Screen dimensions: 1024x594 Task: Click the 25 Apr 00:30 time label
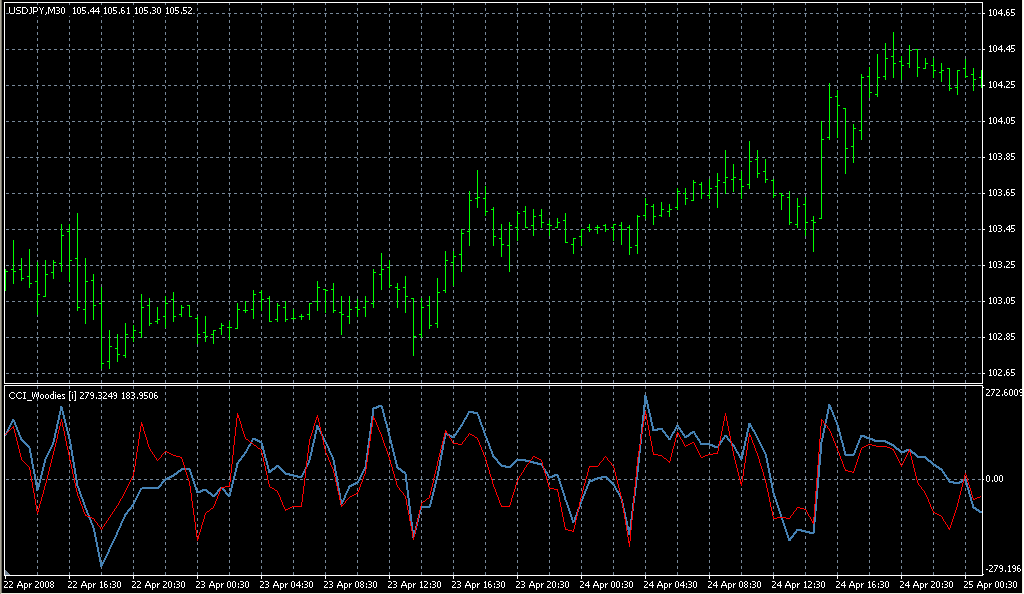(x=990, y=585)
